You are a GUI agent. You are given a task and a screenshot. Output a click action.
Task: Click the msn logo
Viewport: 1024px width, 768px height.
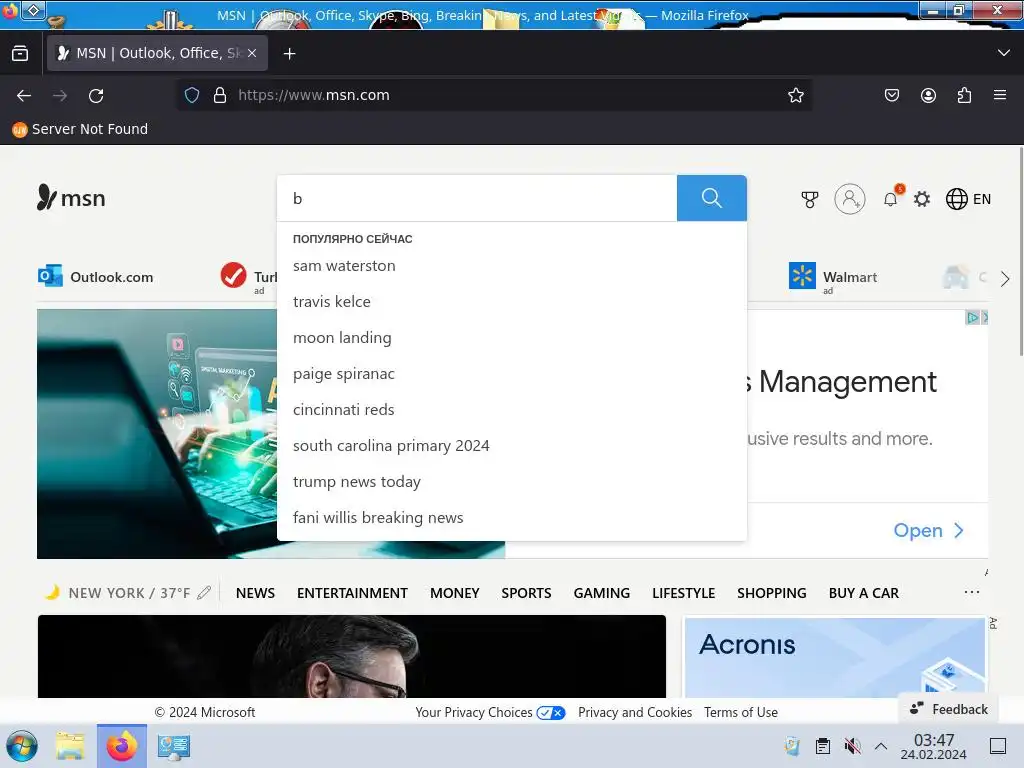(71, 198)
